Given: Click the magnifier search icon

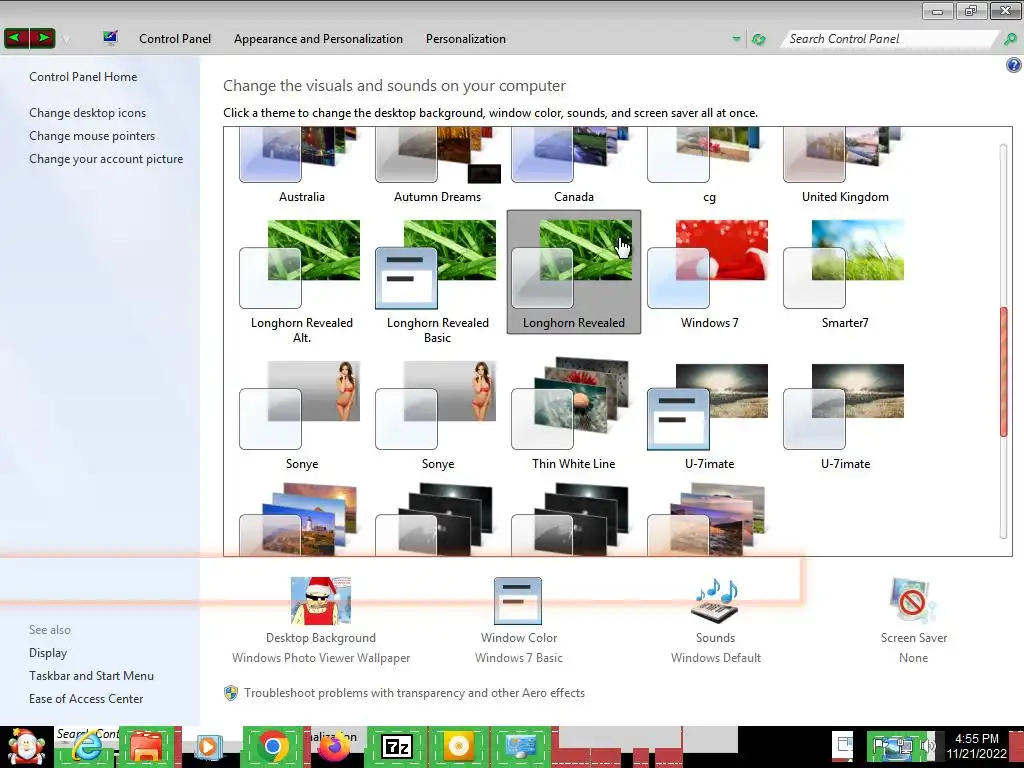Looking at the screenshot, I should click(1010, 39).
